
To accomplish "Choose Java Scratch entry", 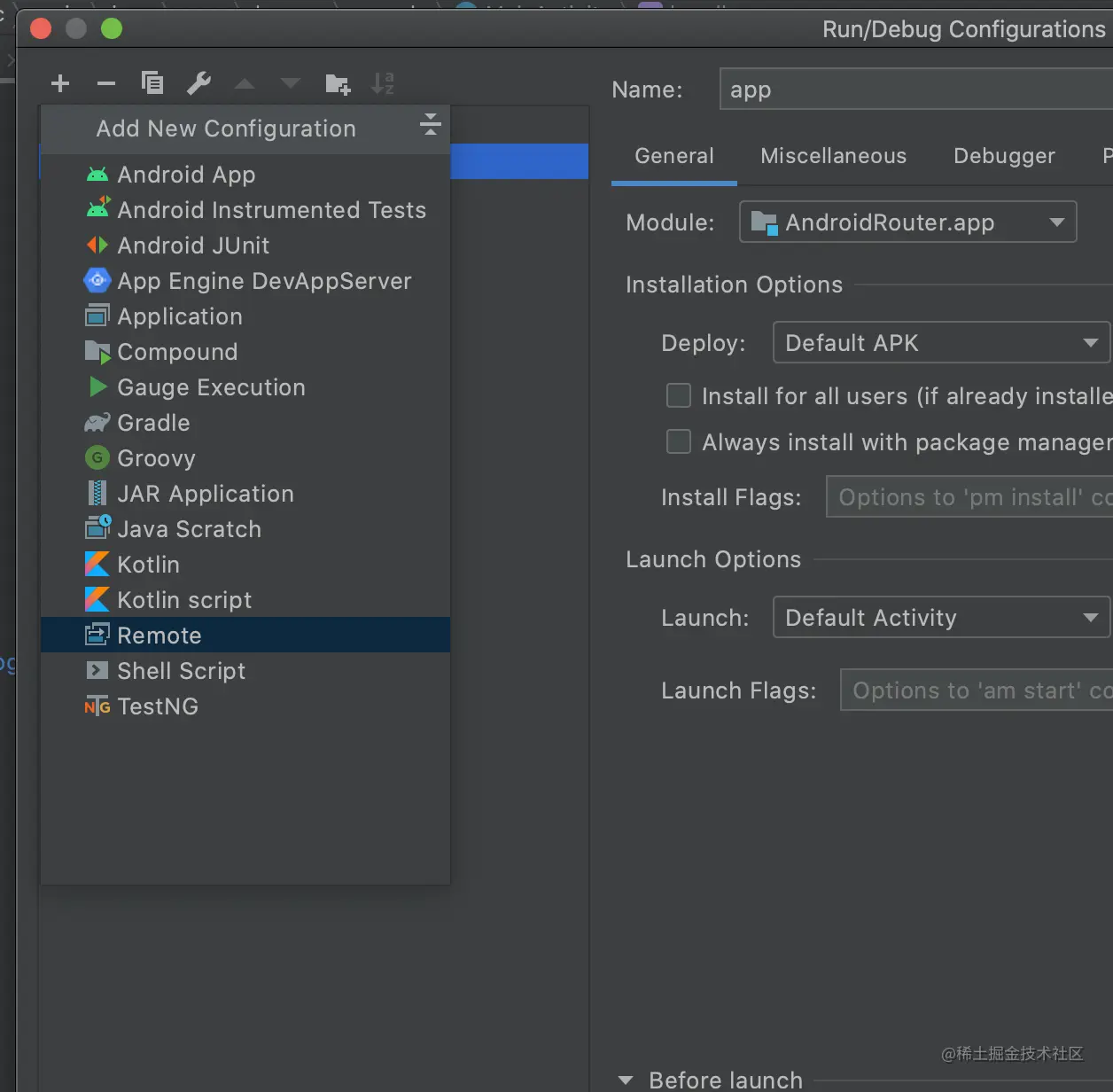I will (x=245, y=529).
